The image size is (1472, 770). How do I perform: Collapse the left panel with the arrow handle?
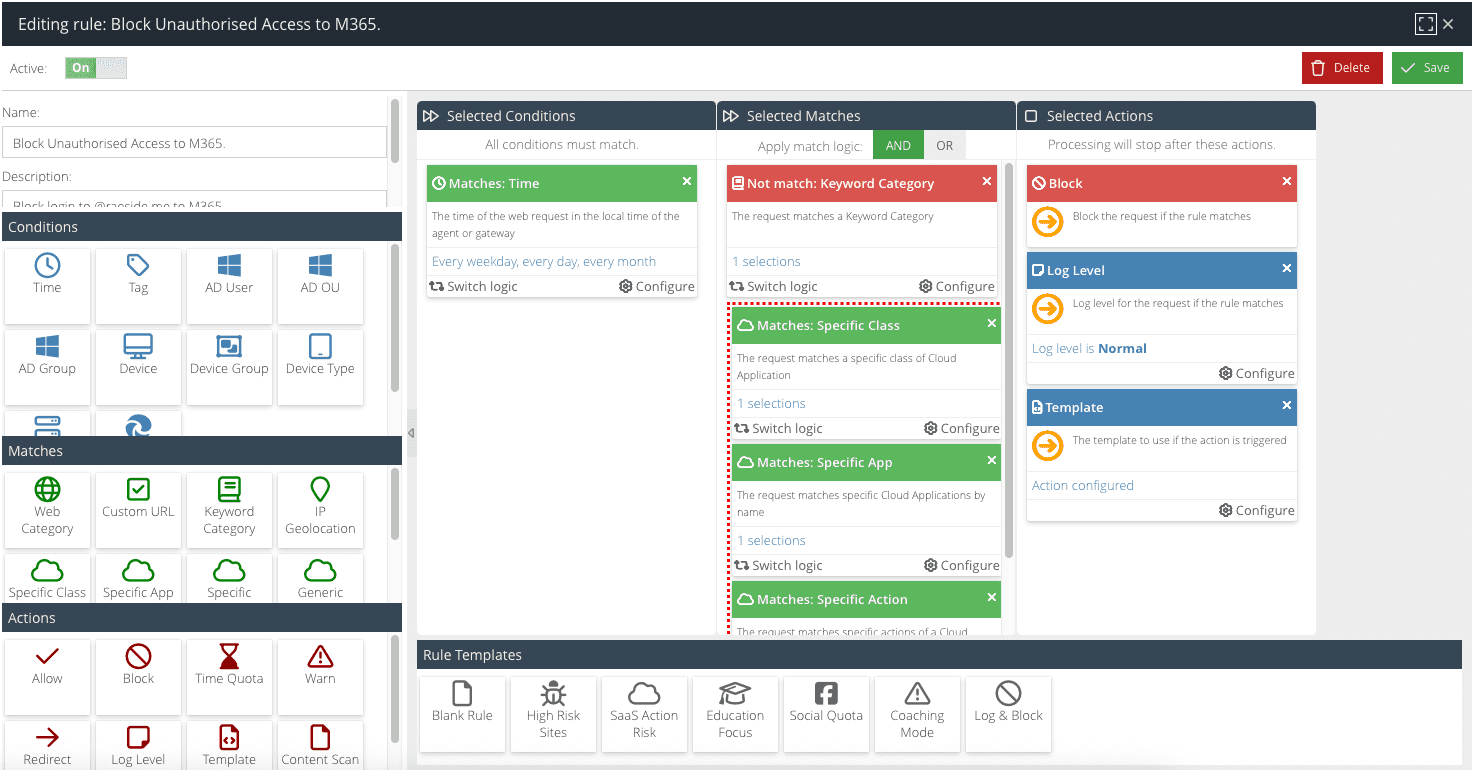[x=410, y=433]
